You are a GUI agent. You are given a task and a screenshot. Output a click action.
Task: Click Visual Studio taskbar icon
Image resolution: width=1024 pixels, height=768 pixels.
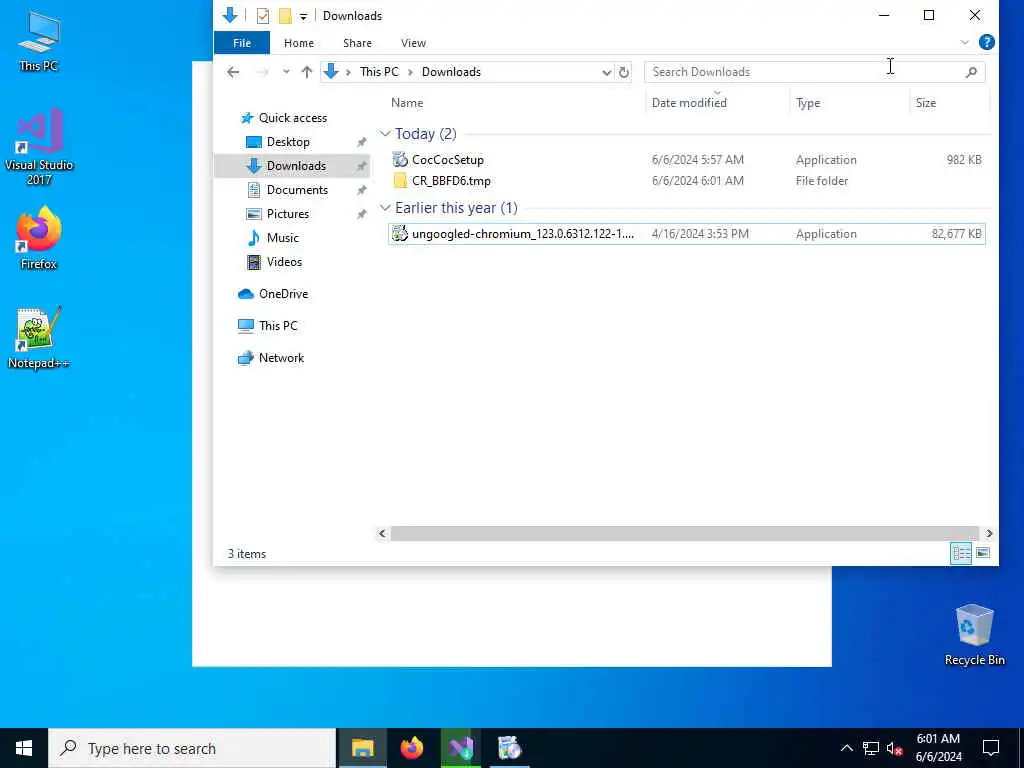click(x=461, y=748)
